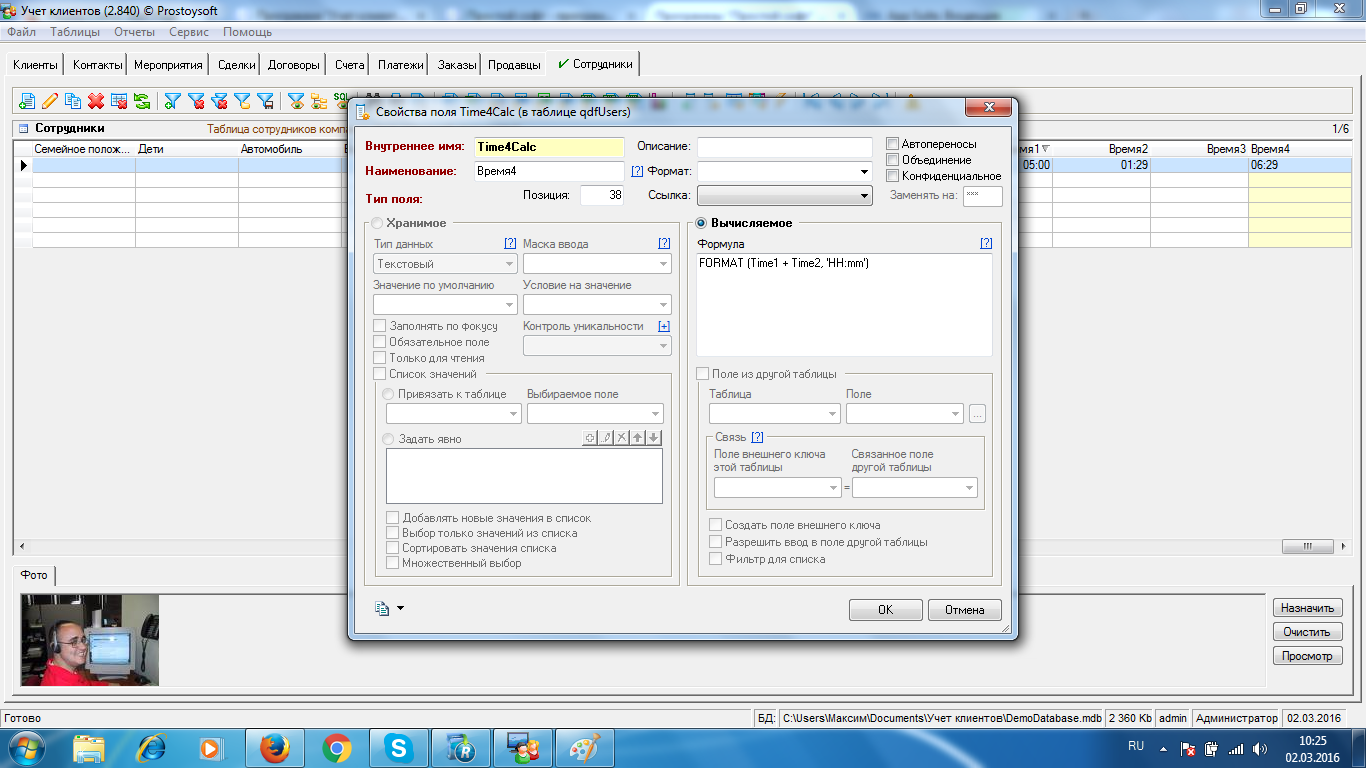Viewport: 1366px width, 768px height.
Task: Click the Отмена button
Action: pos(964,610)
